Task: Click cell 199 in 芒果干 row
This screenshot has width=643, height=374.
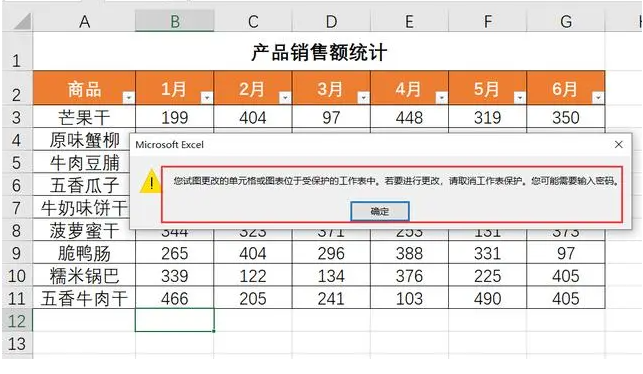Action: 175,117
